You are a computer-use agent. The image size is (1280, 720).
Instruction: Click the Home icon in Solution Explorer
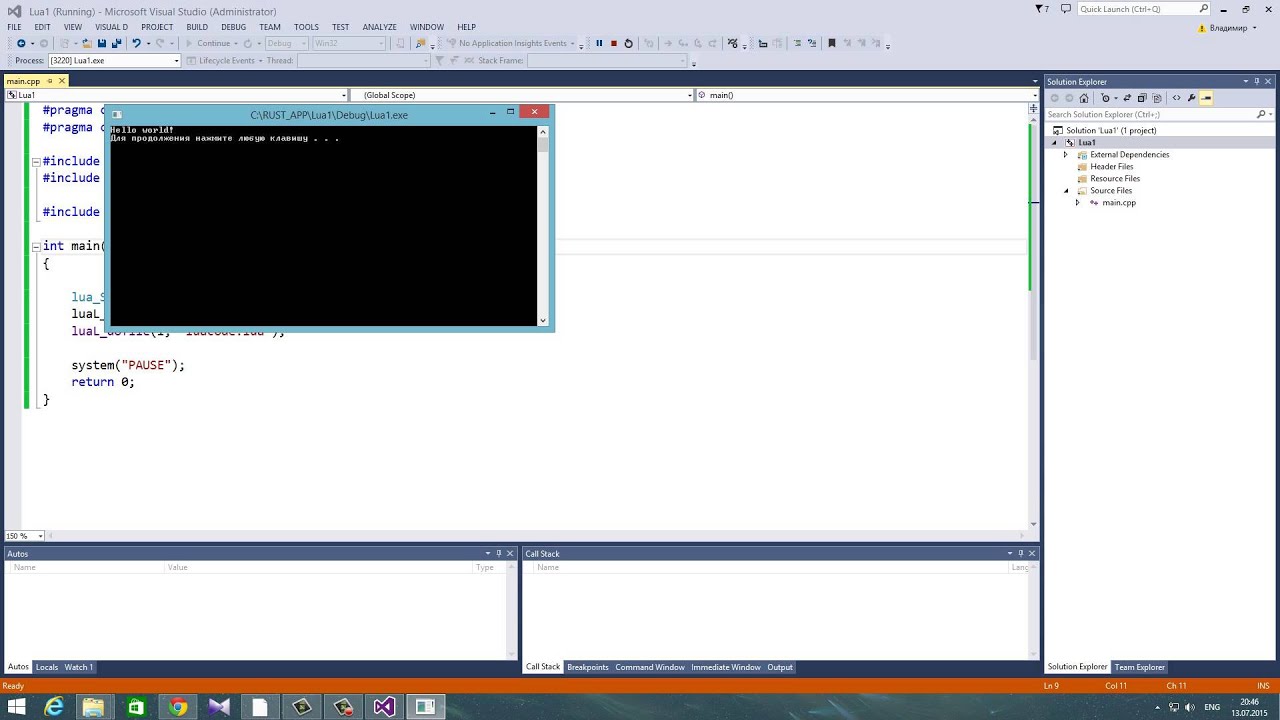tap(1084, 98)
